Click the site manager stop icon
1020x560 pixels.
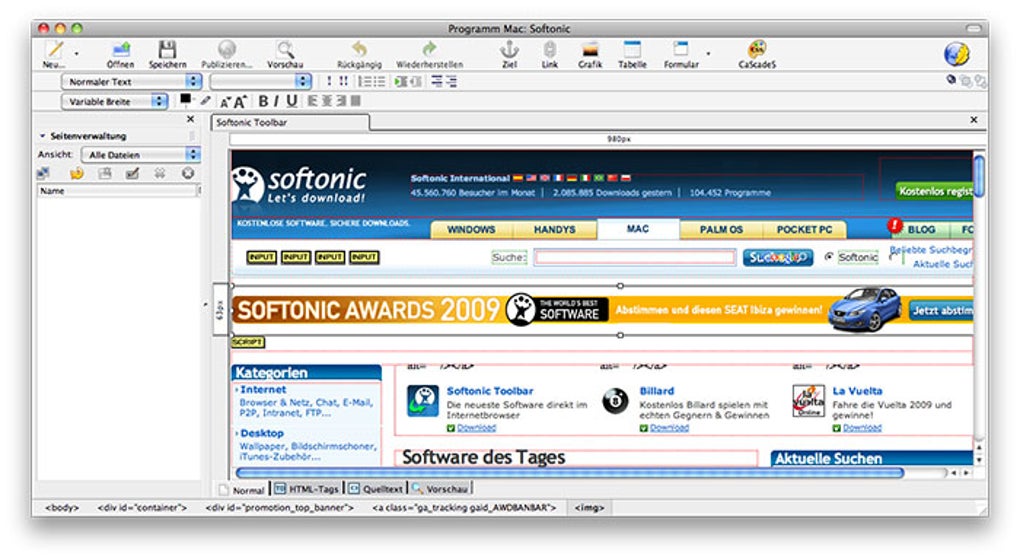(188, 173)
